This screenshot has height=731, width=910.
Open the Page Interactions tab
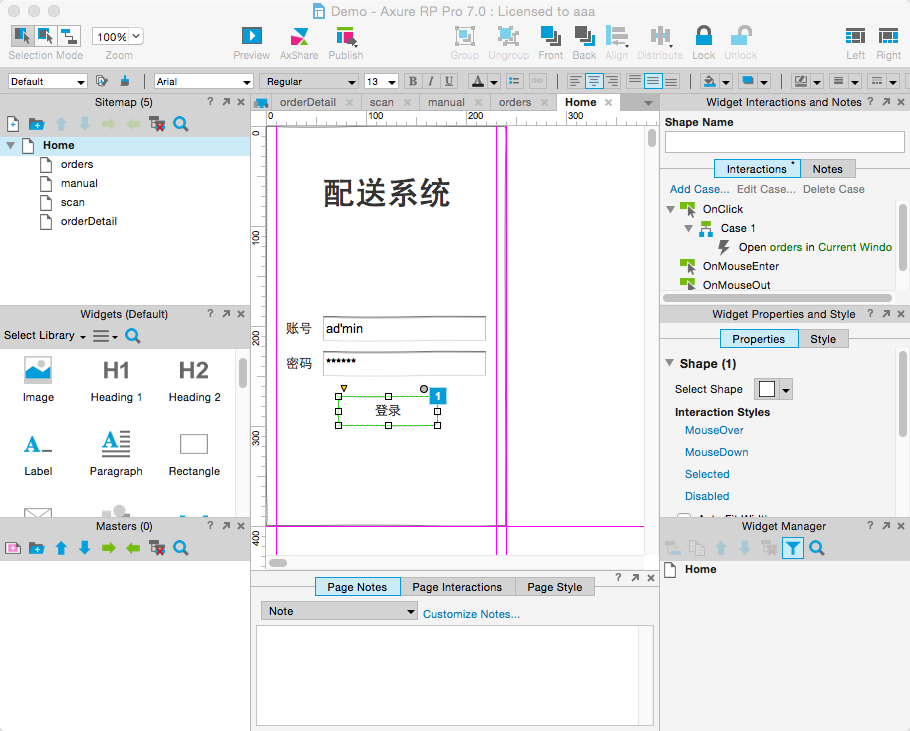coord(457,587)
